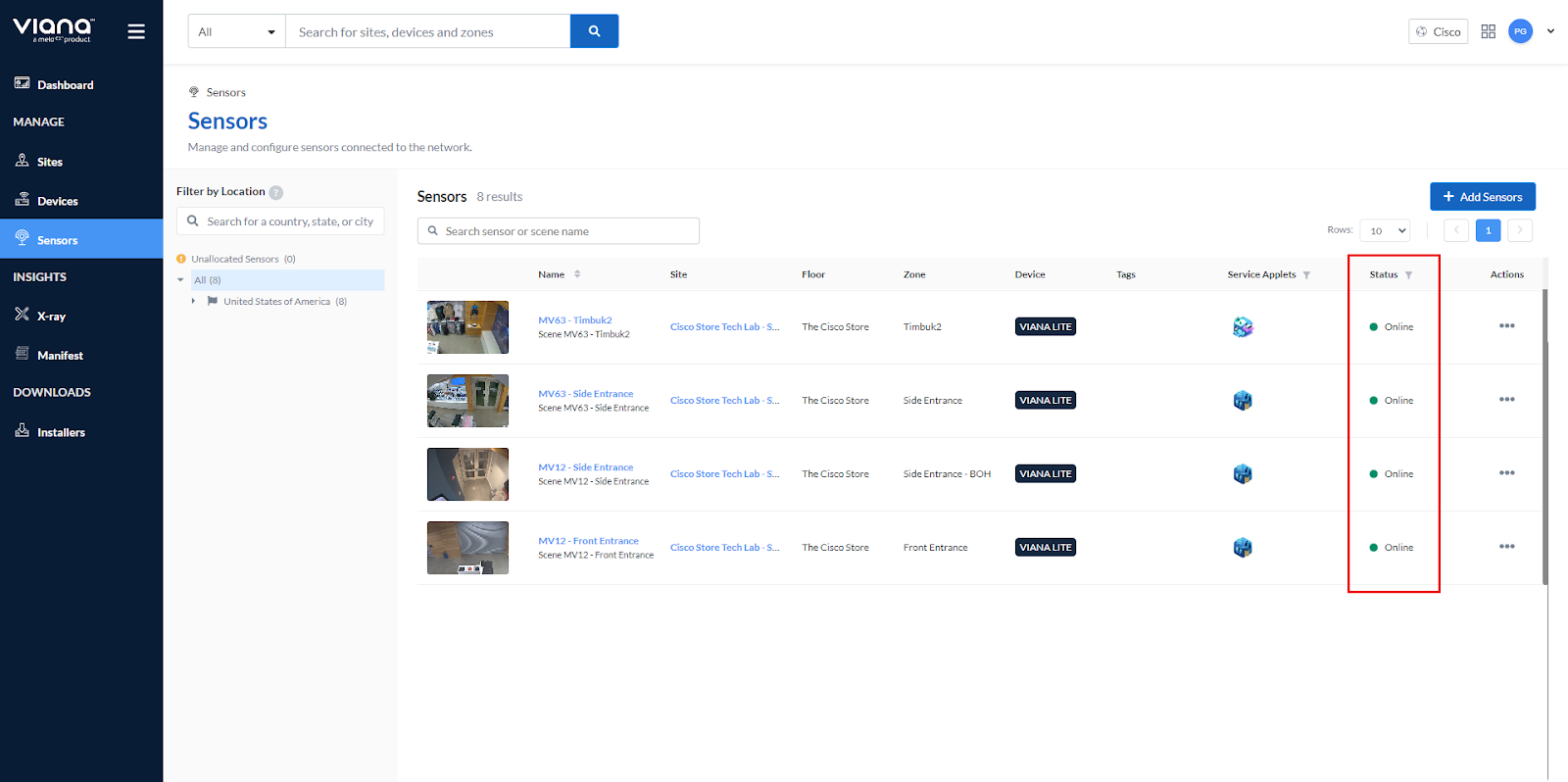Open X-ray from the sidebar
The width and height of the screenshot is (1568, 782).
tap(51, 317)
